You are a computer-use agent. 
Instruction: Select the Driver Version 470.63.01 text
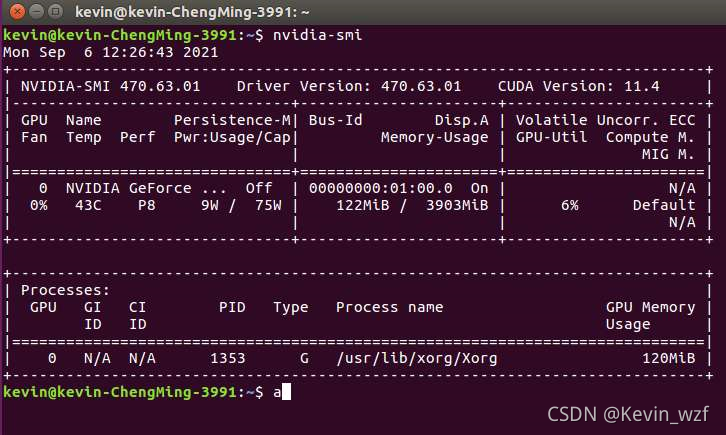click(x=349, y=86)
